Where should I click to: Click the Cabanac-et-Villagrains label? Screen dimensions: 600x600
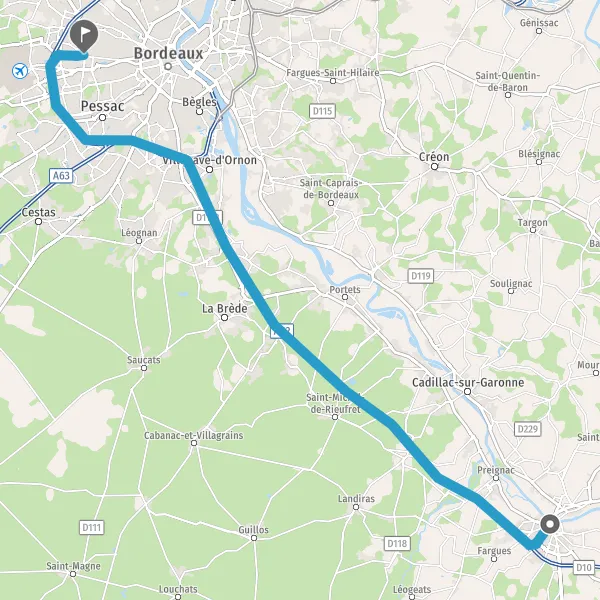click(x=194, y=435)
